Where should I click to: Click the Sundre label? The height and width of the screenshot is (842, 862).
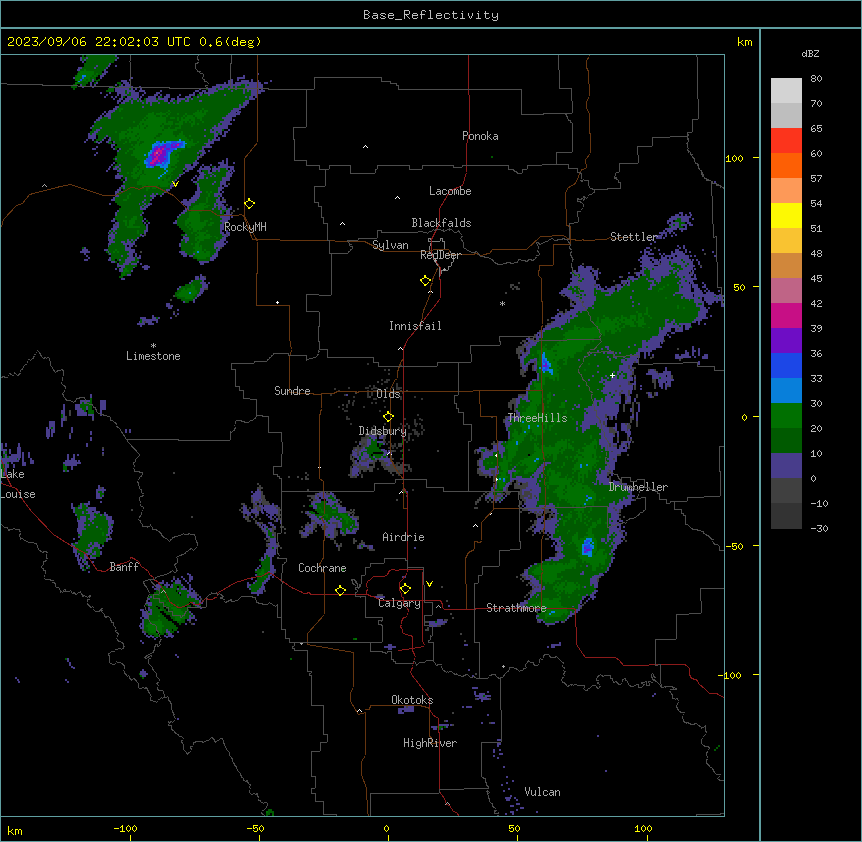click(292, 391)
